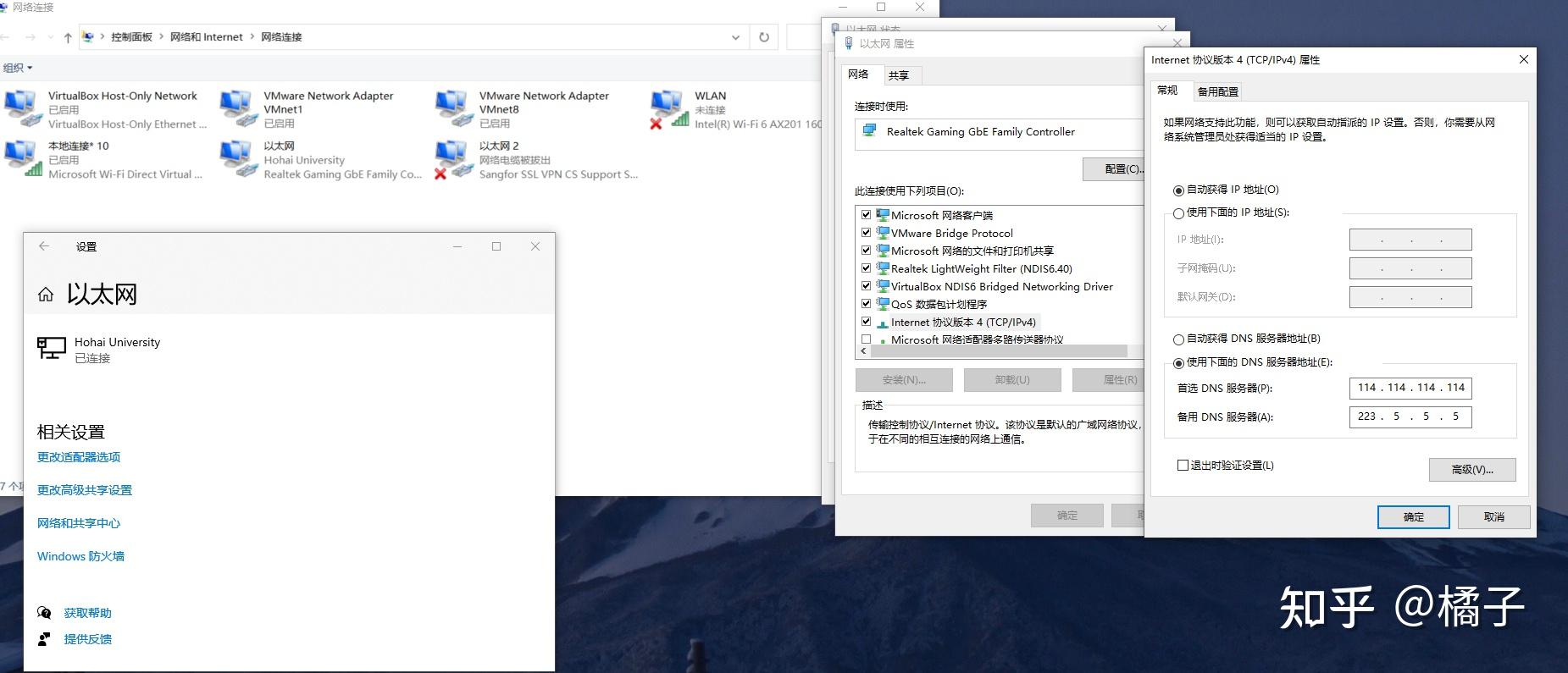
Task: Expand the address bar history dropdown
Action: [x=735, y=37]
